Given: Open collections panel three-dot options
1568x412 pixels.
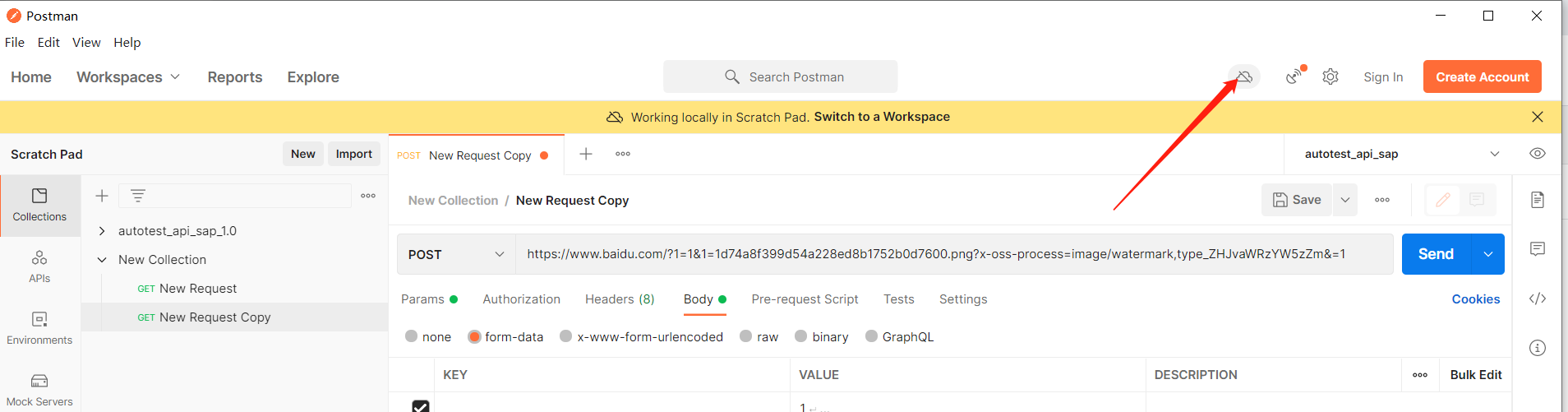Looking at the screenshot, I should (x=368, y=196).
